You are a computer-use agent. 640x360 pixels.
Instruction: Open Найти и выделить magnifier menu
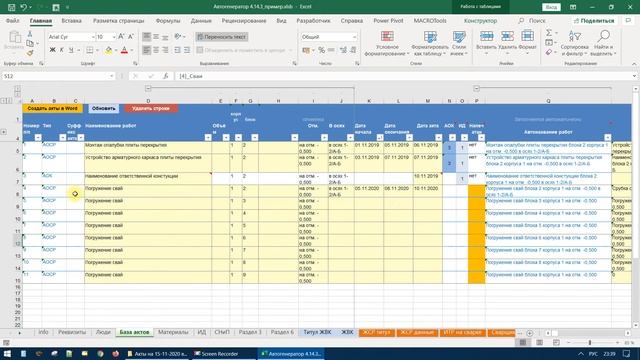point(603,43)
